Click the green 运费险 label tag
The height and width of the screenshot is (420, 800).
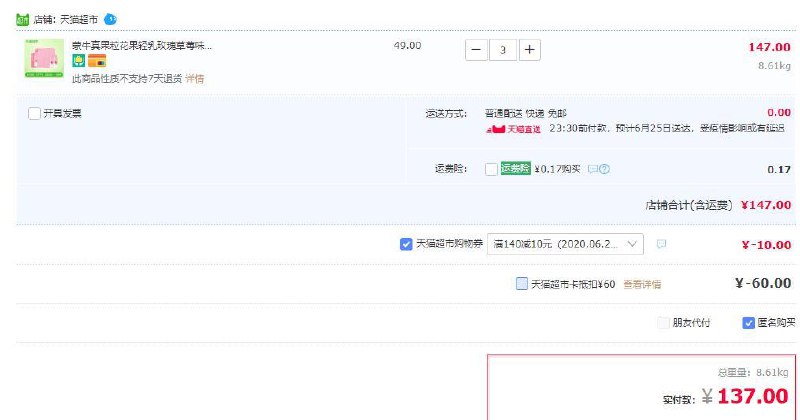click(515, 168)
